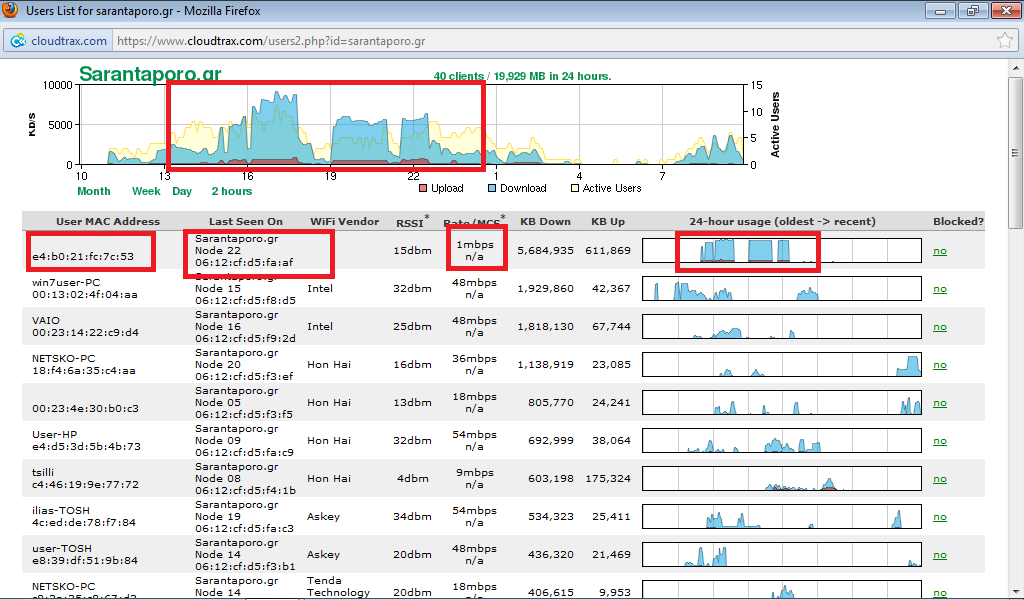This screenshot has height=600, width=1024.
Task: Click the yellow Active Users legend swatch
Action: click(575, 188)
